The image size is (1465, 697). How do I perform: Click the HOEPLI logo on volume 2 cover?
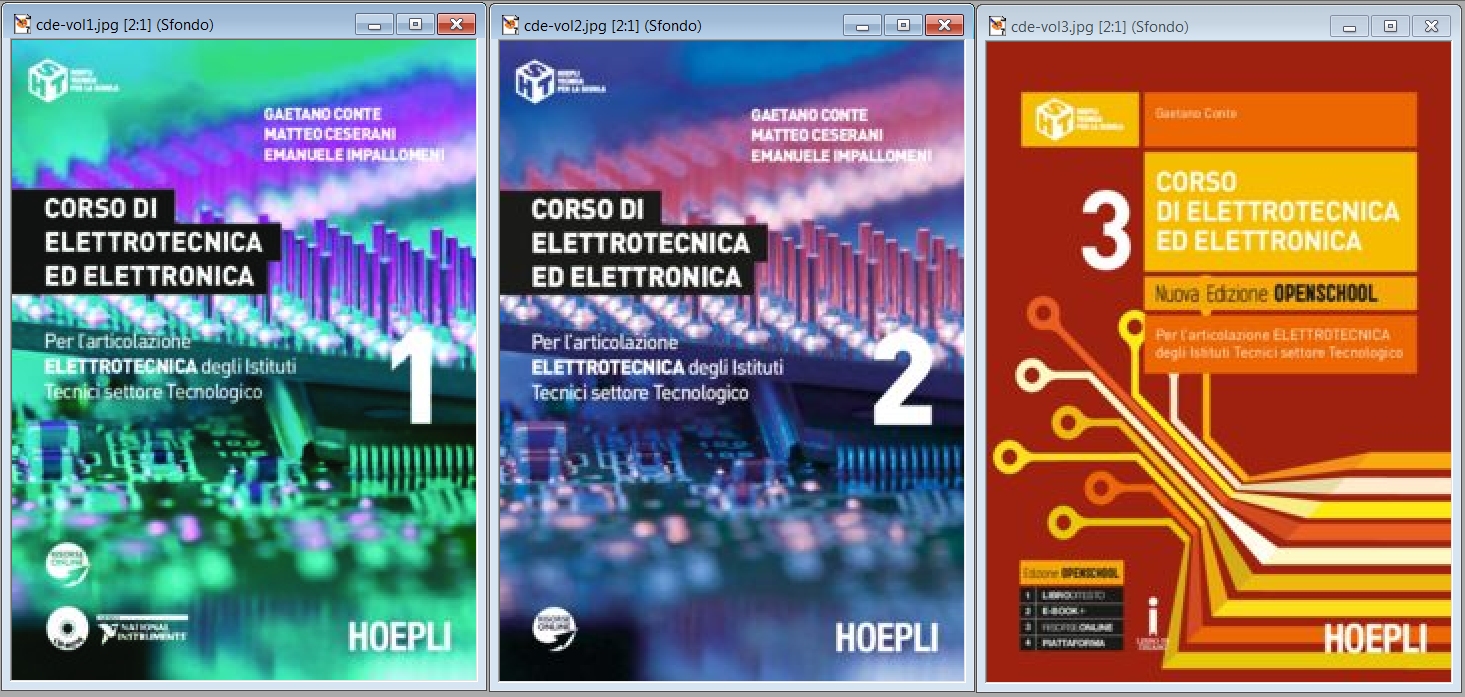click(887, 637)
